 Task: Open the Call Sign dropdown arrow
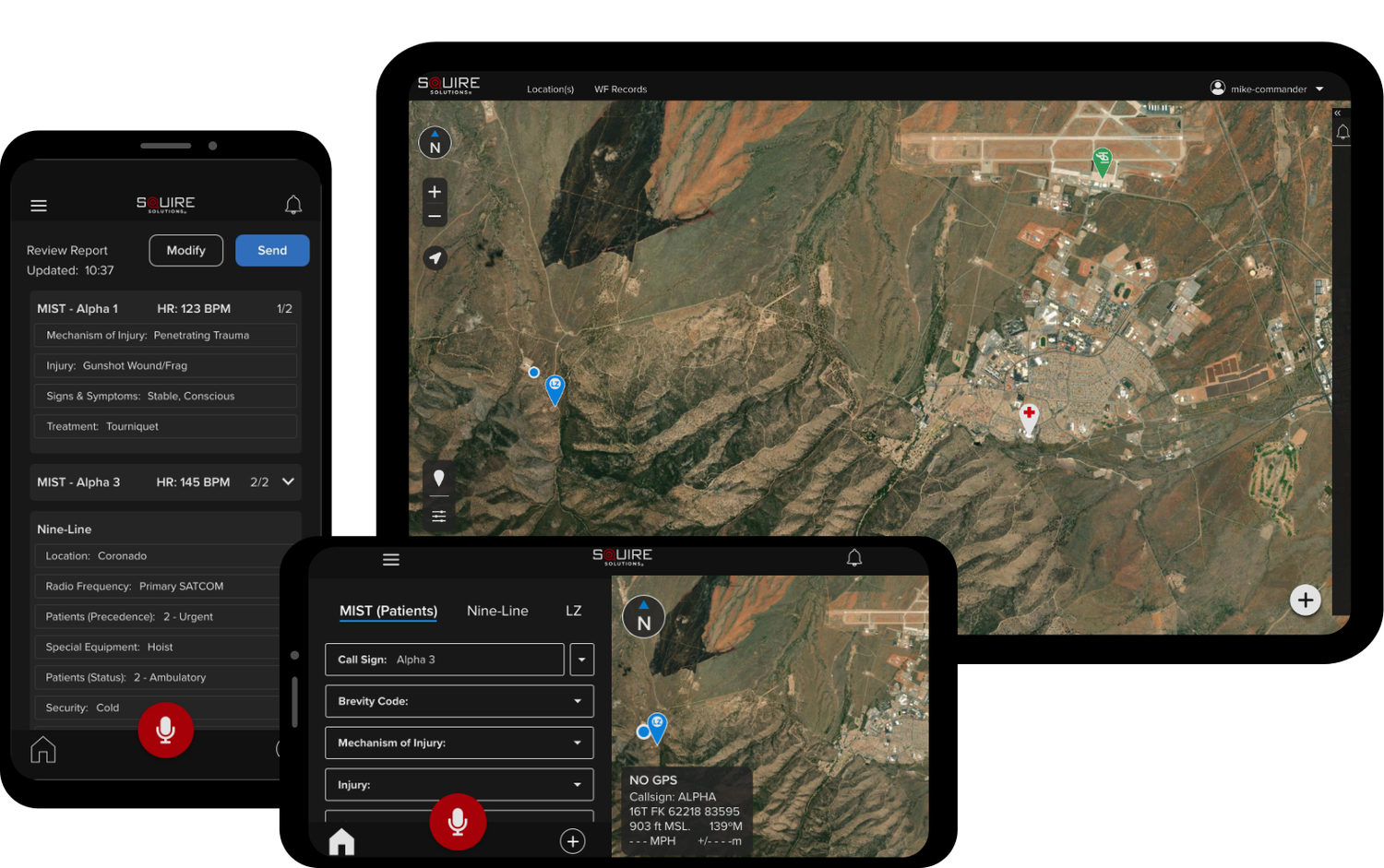coord(581,660)
